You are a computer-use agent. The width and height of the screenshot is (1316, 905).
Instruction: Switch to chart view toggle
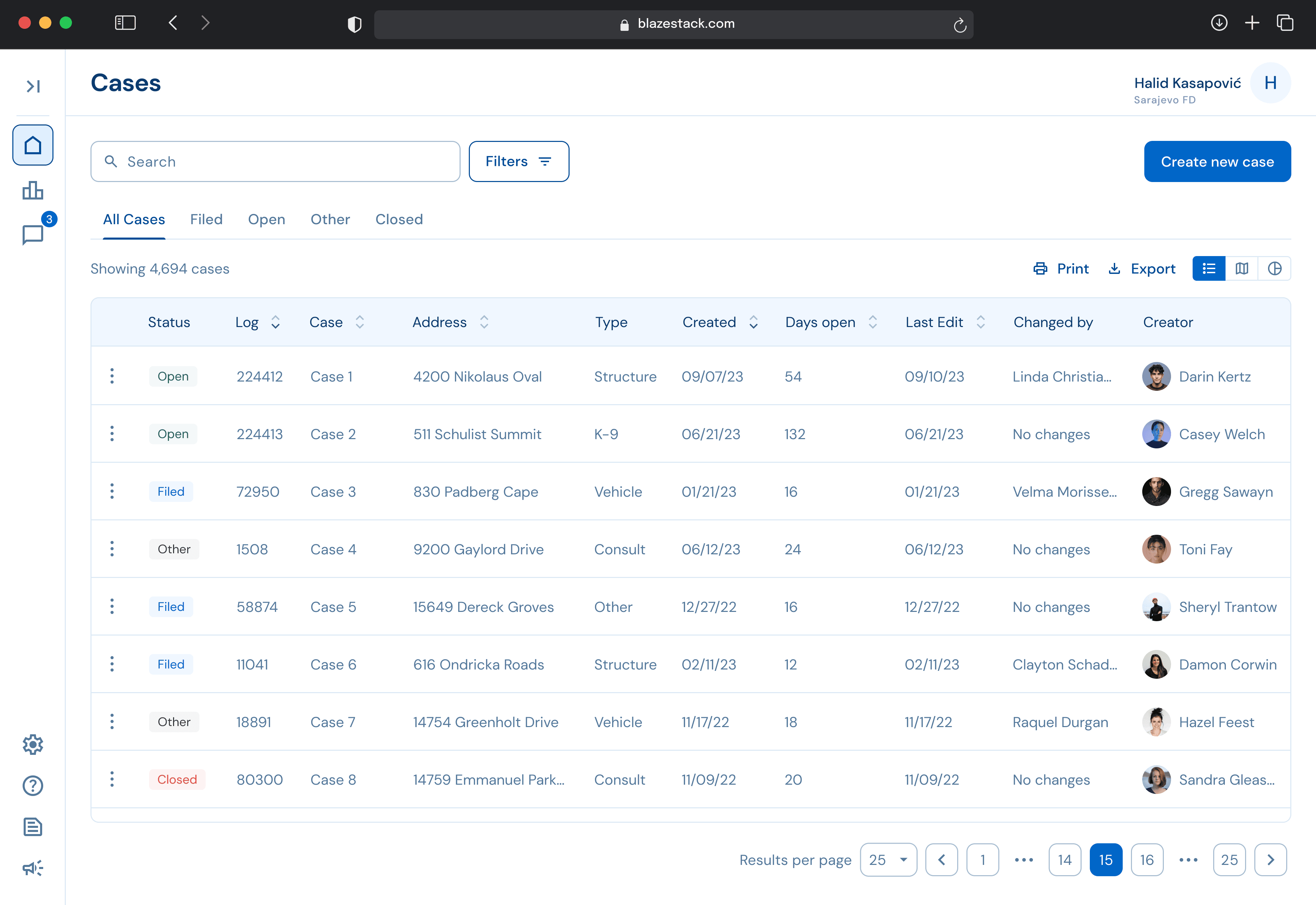(1275, 269)
